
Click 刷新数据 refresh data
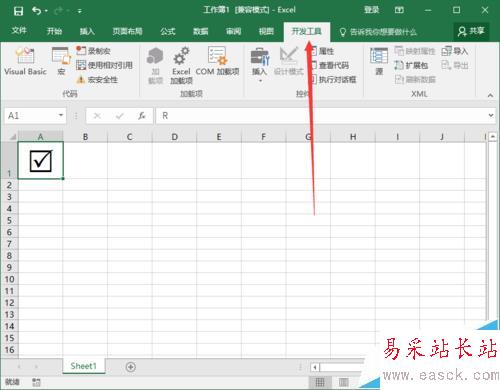pos(415,79)
